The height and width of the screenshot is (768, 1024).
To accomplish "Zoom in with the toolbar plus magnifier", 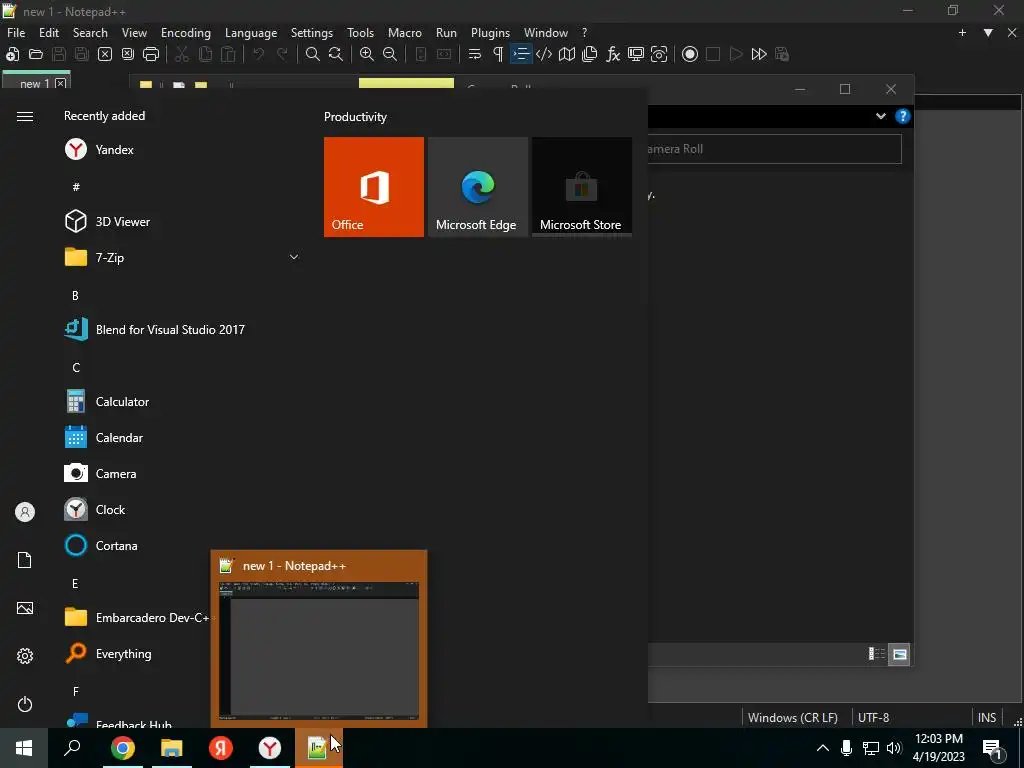I will point(367,54).
